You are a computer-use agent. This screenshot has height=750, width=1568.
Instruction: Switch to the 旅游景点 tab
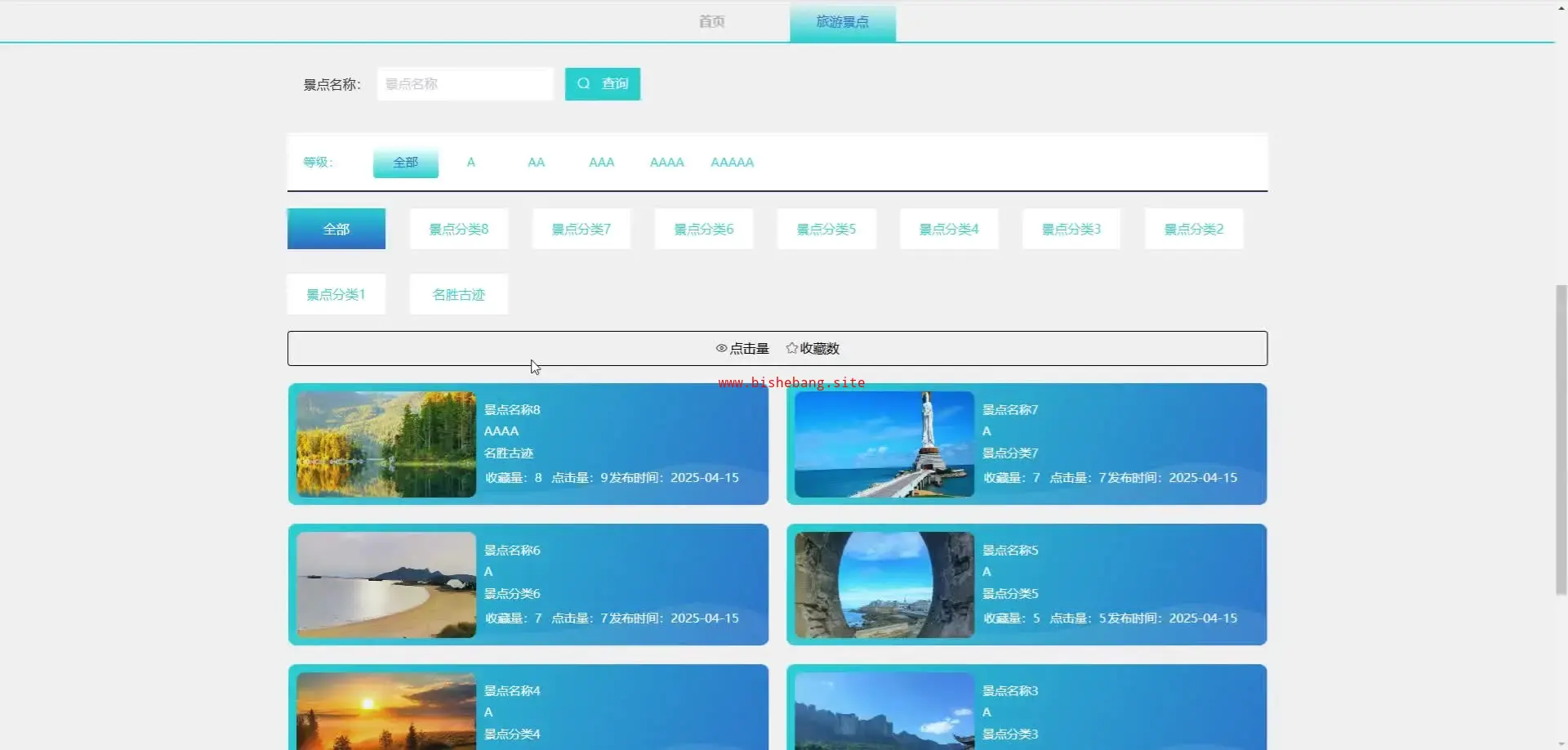842,22
